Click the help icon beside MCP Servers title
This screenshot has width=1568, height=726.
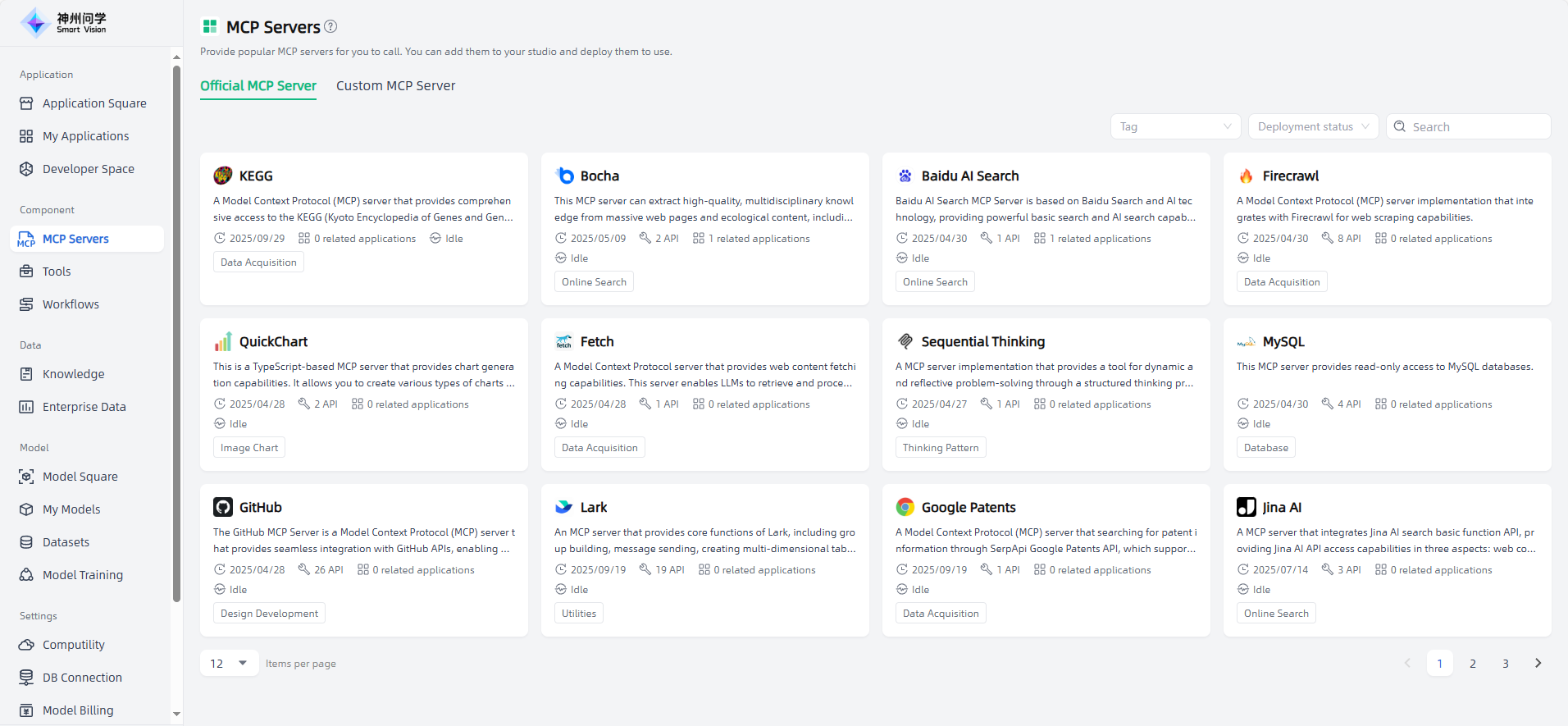tap(330, 26)
